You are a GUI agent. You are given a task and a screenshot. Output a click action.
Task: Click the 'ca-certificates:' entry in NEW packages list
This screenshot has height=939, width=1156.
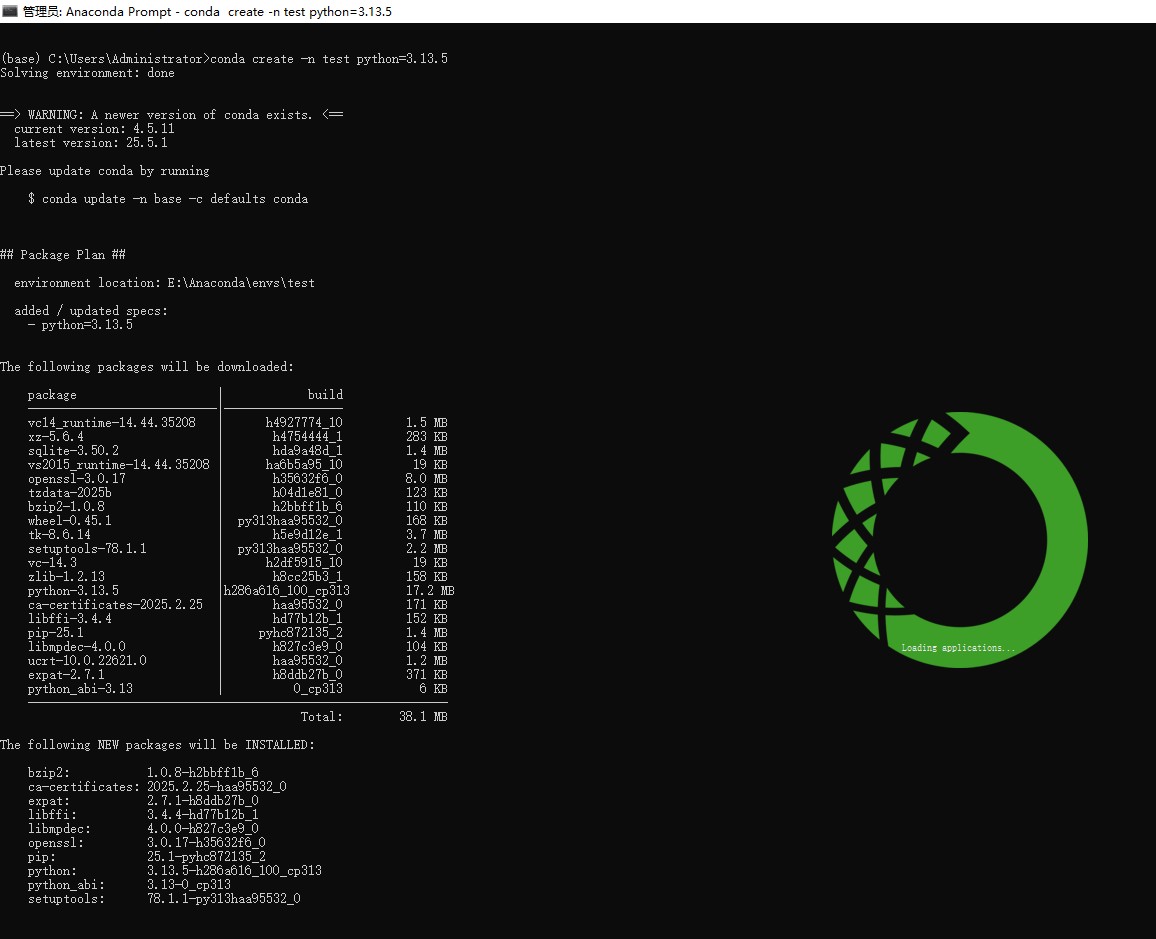(x=84, y=787)
